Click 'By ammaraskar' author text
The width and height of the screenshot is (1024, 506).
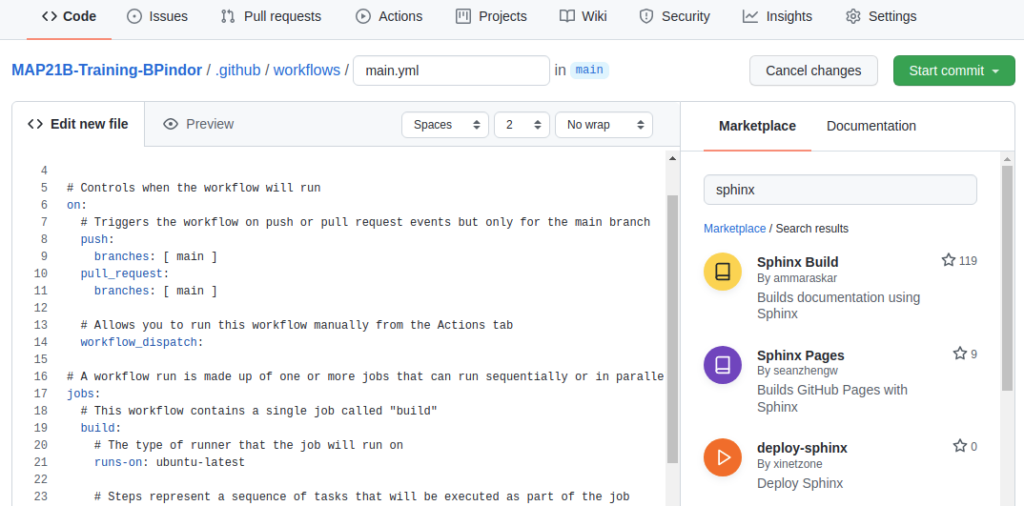tap(797, 278)
